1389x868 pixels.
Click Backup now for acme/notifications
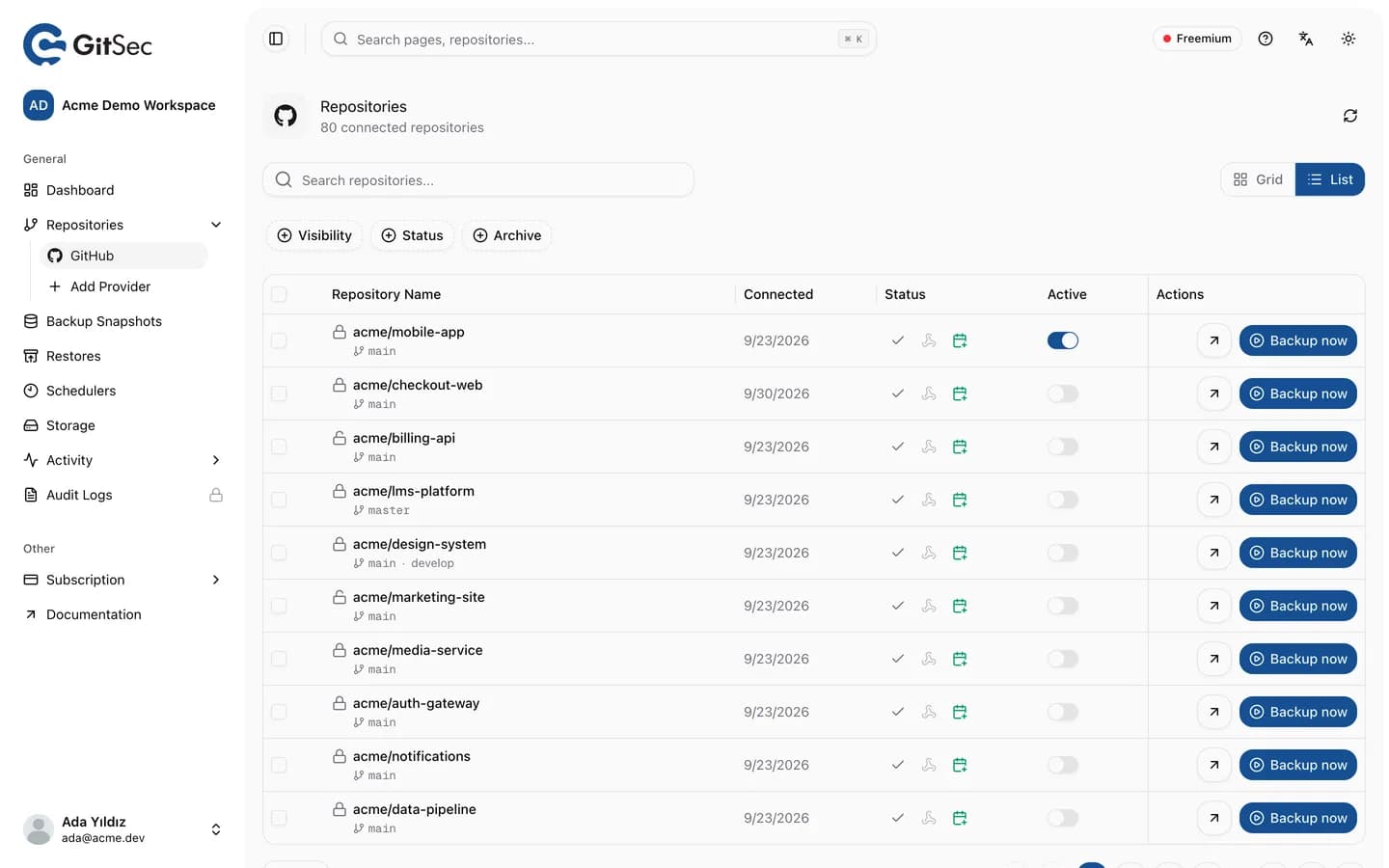[1298, 765]
